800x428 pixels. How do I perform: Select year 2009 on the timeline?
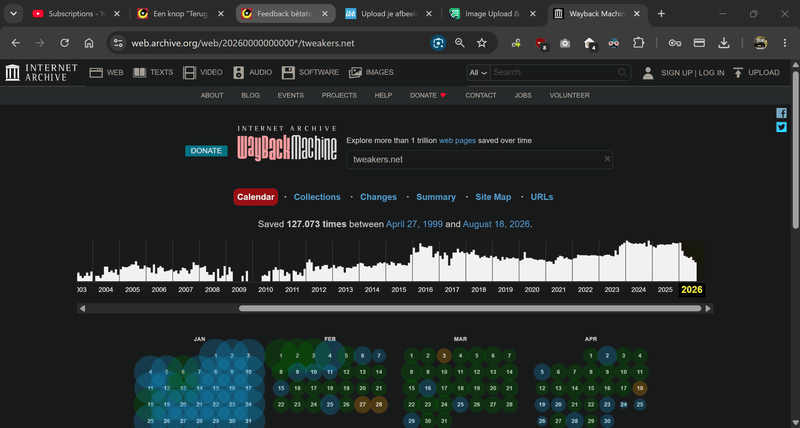pyautogui.click(x=239, y=290)
